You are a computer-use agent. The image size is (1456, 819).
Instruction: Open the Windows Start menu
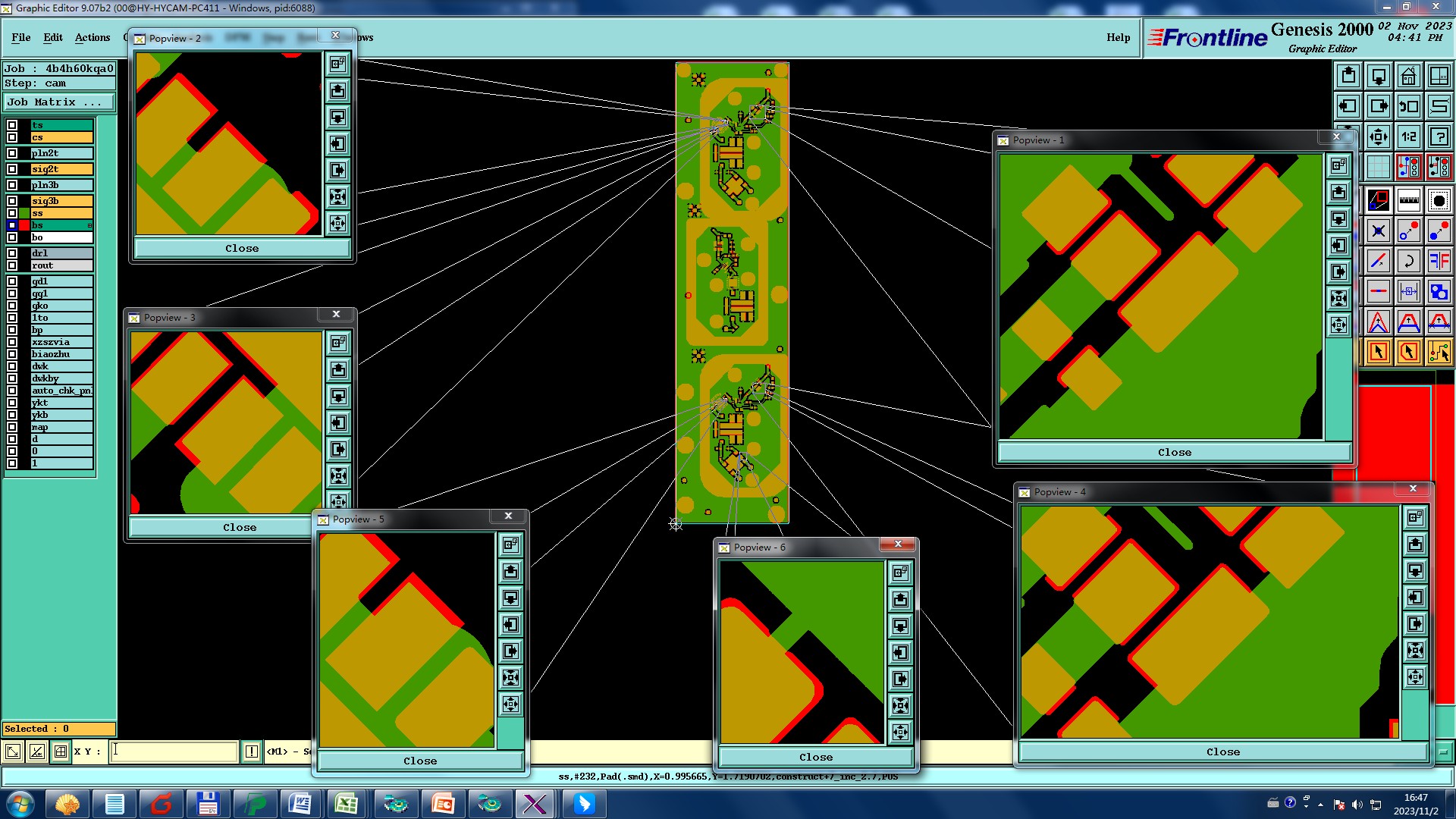(x=20, y=804)
